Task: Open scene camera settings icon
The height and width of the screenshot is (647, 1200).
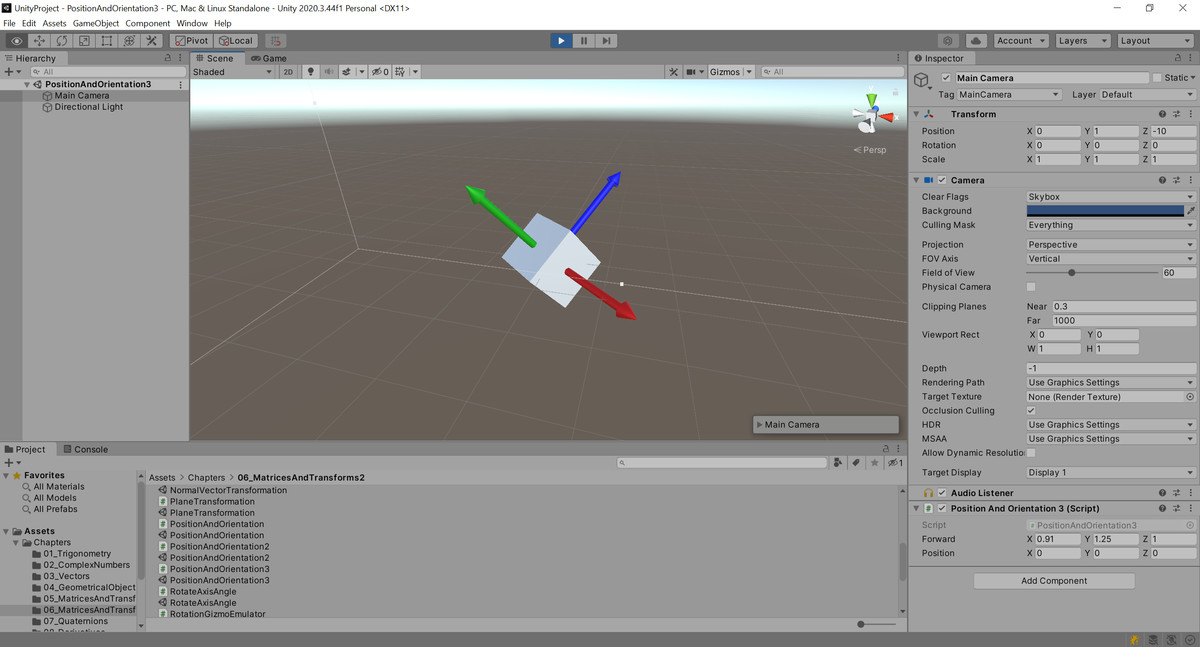Action: pos(690,72)
